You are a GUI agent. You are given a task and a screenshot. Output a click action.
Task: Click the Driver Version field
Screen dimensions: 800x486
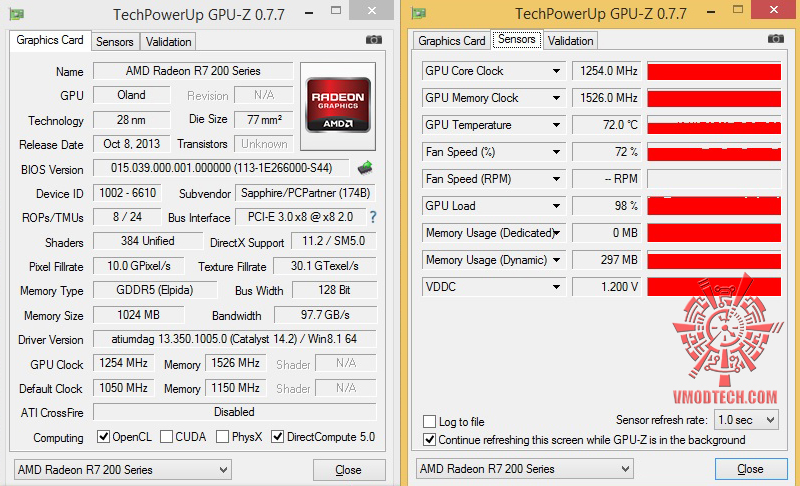[234, 339]
